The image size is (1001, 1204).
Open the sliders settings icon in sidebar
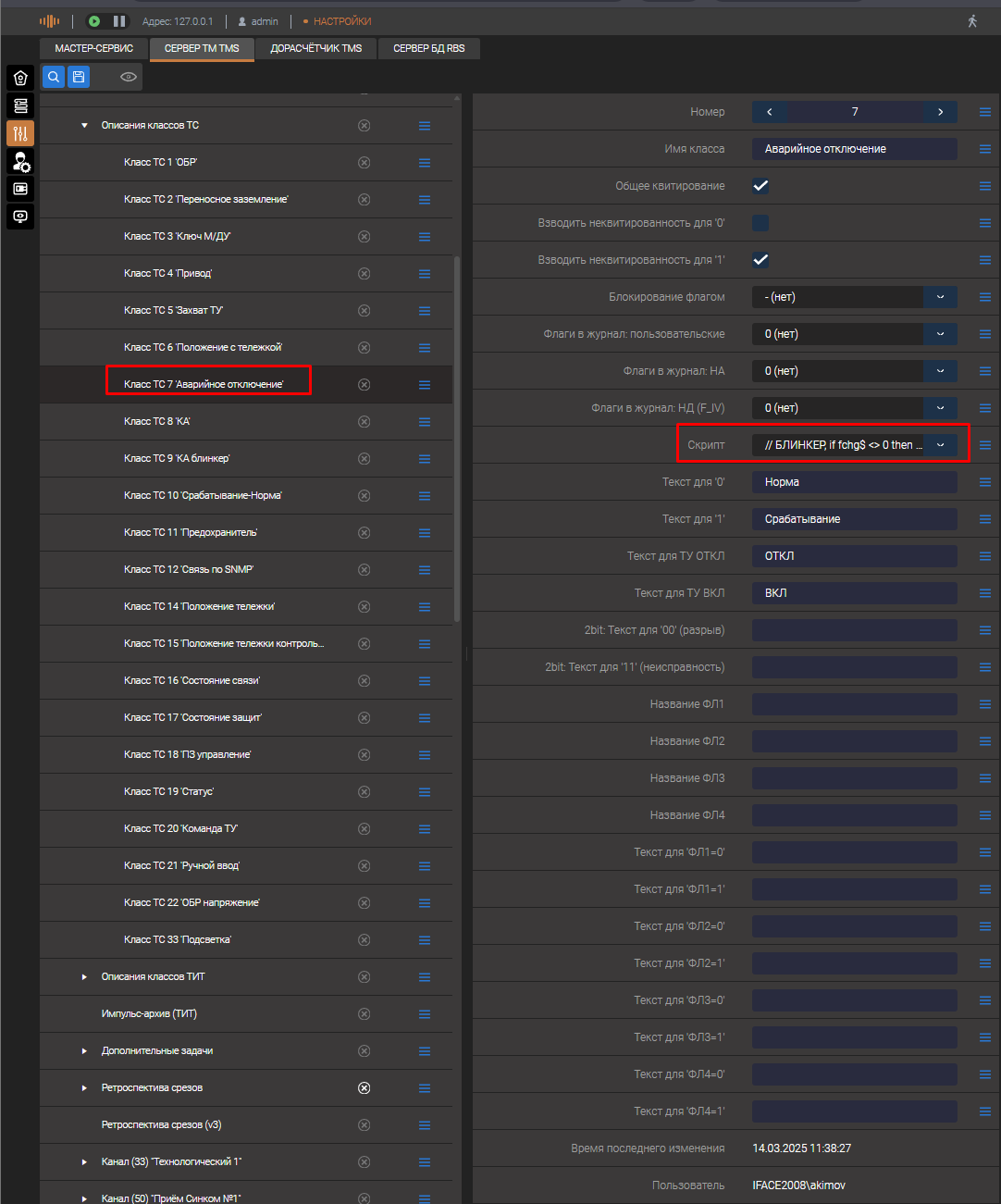[x=20, y=133]
